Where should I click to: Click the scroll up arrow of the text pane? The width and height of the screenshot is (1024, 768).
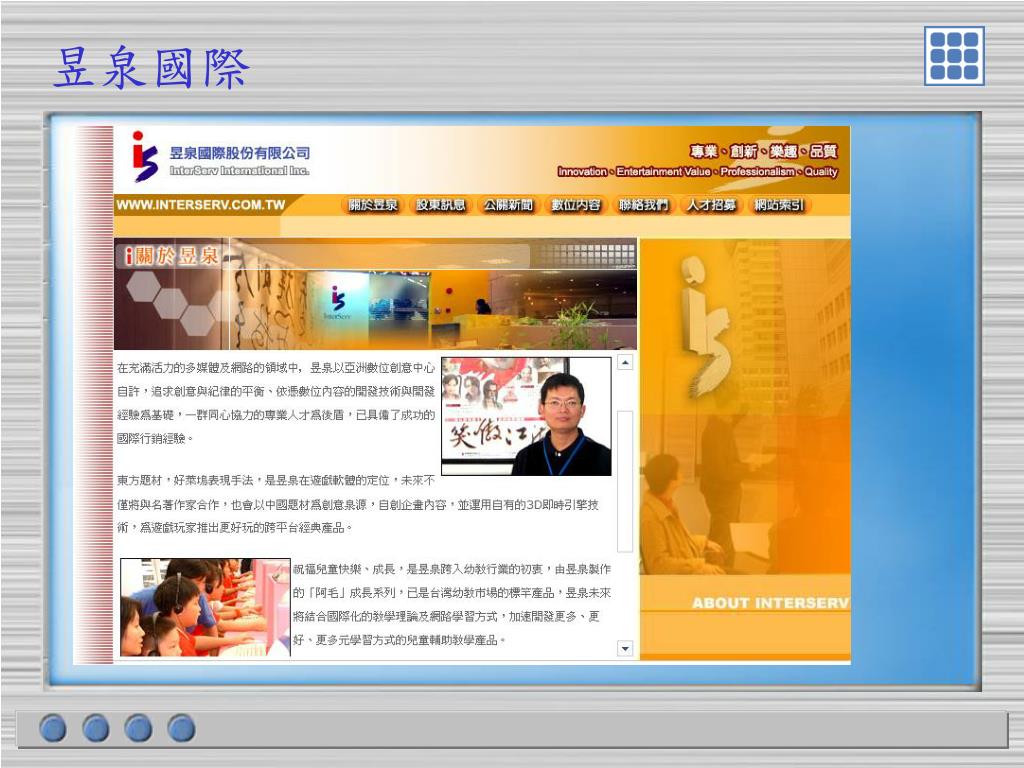tap(625, 362)
